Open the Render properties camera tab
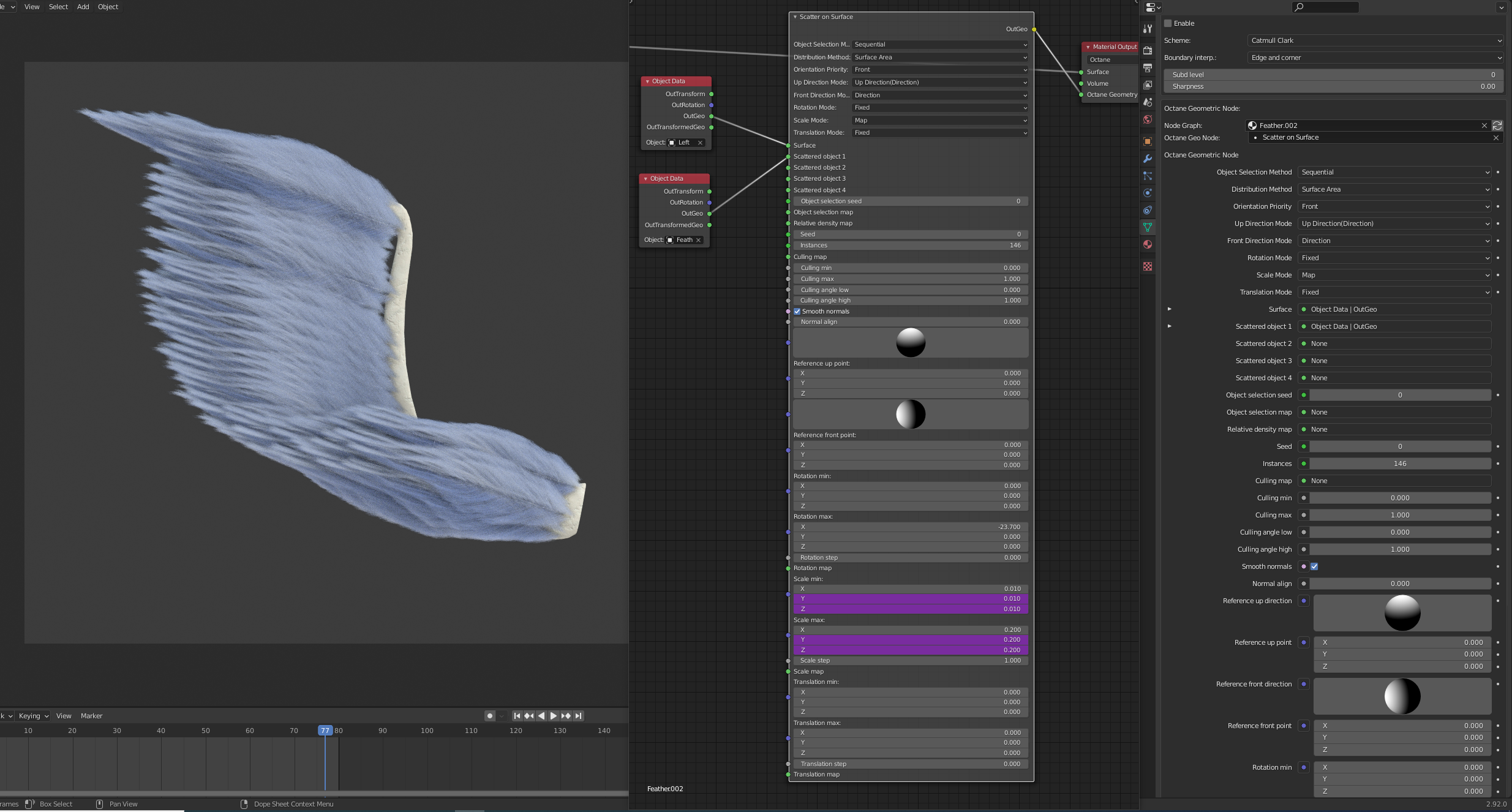 coord(1148,50)
